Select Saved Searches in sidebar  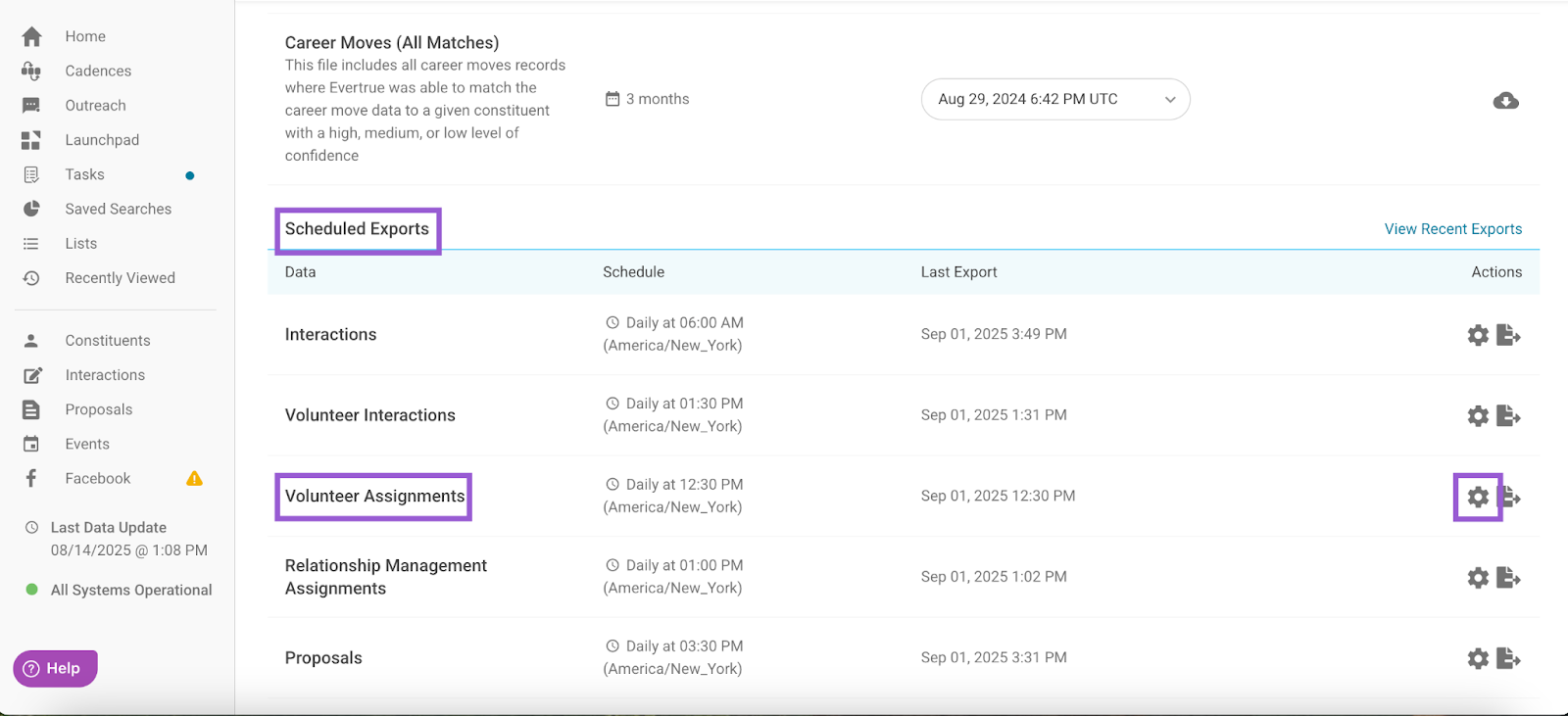tap(118, 209)
